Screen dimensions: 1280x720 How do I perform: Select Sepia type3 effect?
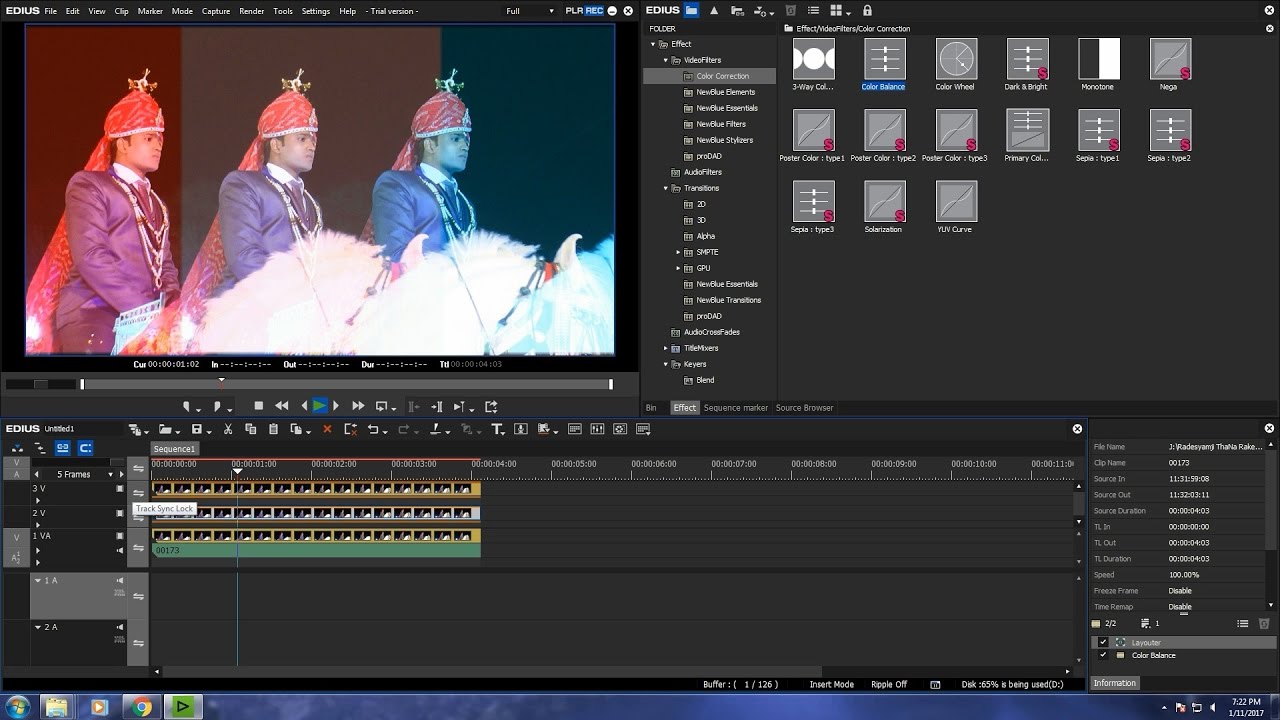coord(813,201)
